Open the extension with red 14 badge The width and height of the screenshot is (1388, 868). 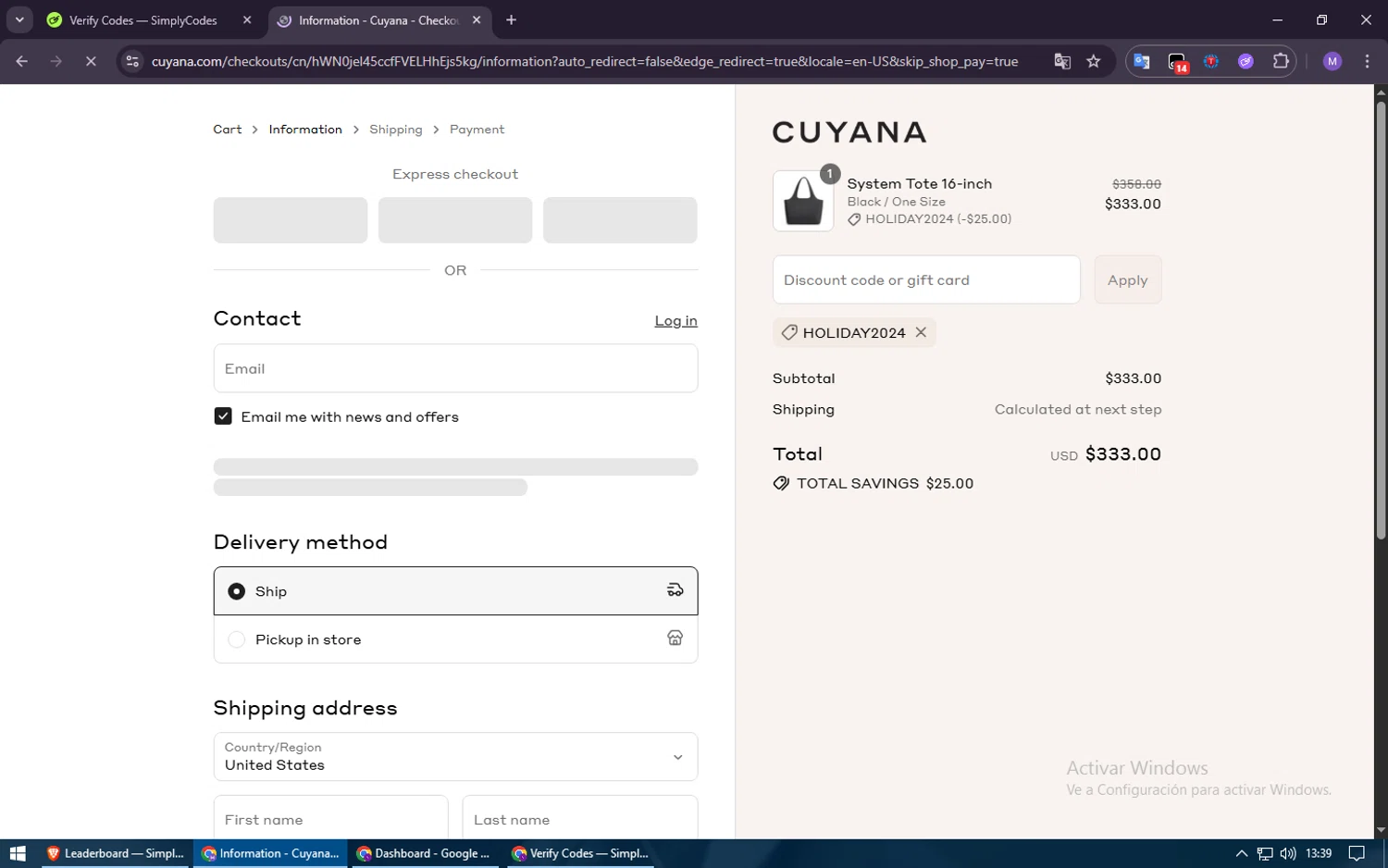(1177, 62)
